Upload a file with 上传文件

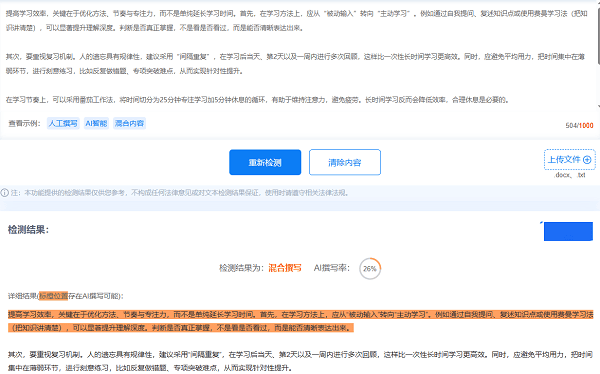[x=569, y=160]
